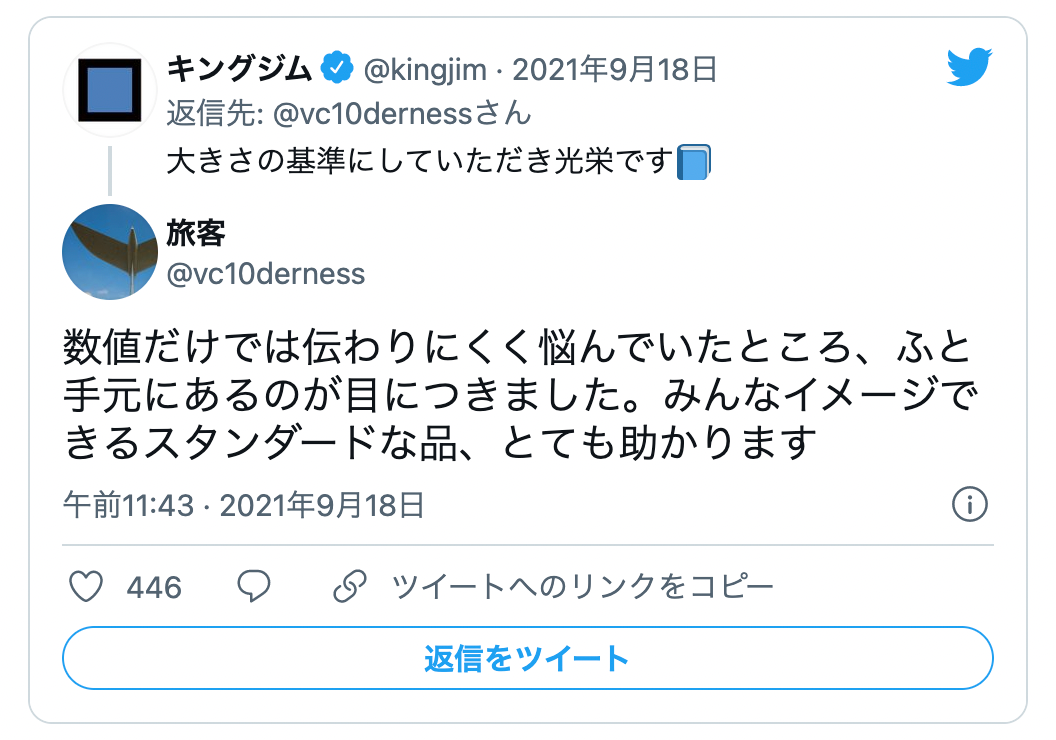
Task: Open 旅客's profile avatar
Action: (x=110, y=252)
